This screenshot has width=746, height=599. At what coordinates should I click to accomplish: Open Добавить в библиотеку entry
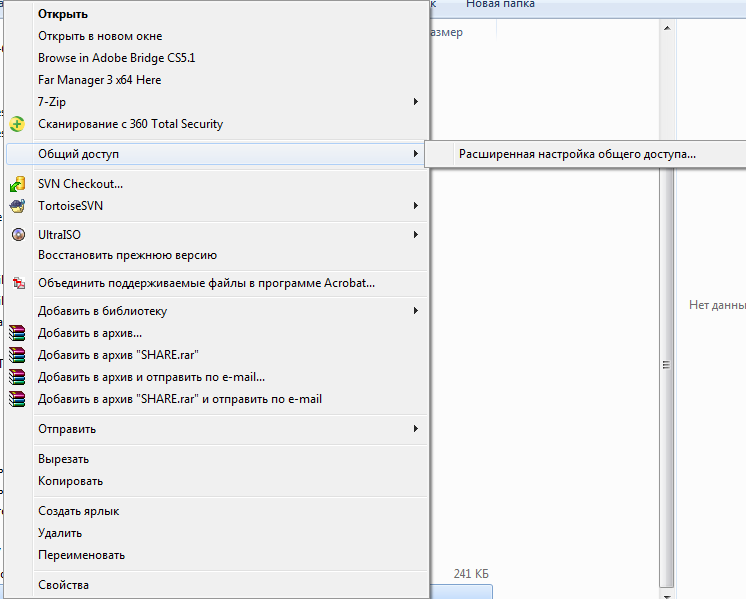pyautogui.click(x=216, y=311)
